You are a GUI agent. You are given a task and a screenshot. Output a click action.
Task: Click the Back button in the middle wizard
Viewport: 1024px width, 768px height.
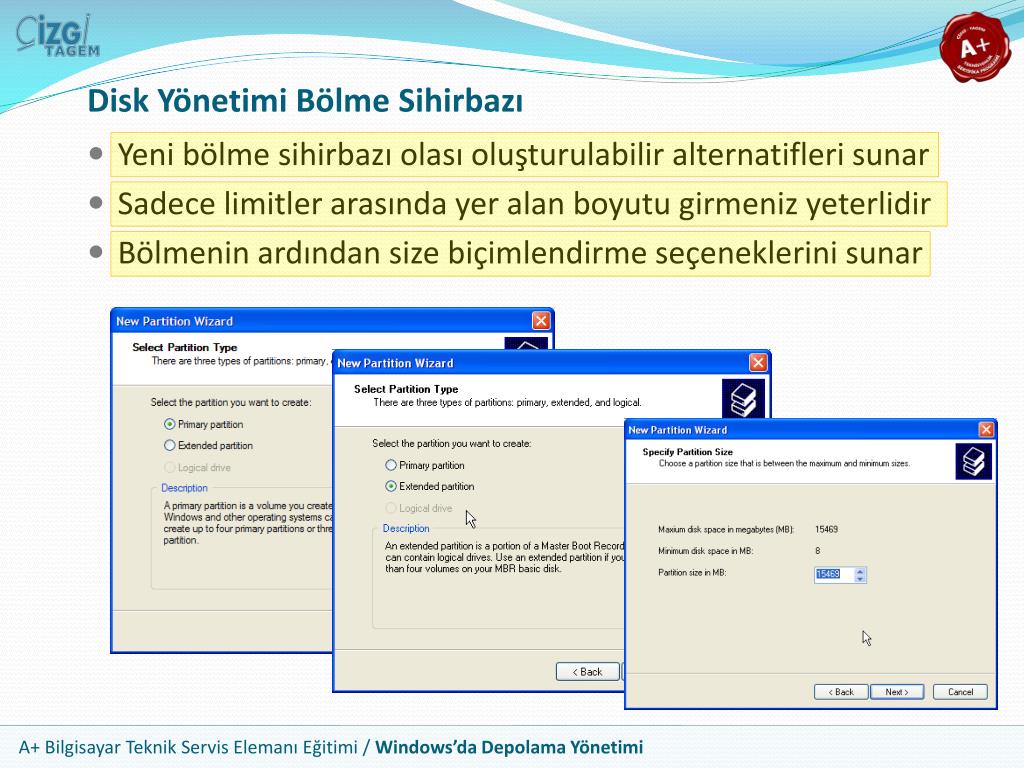588,672
